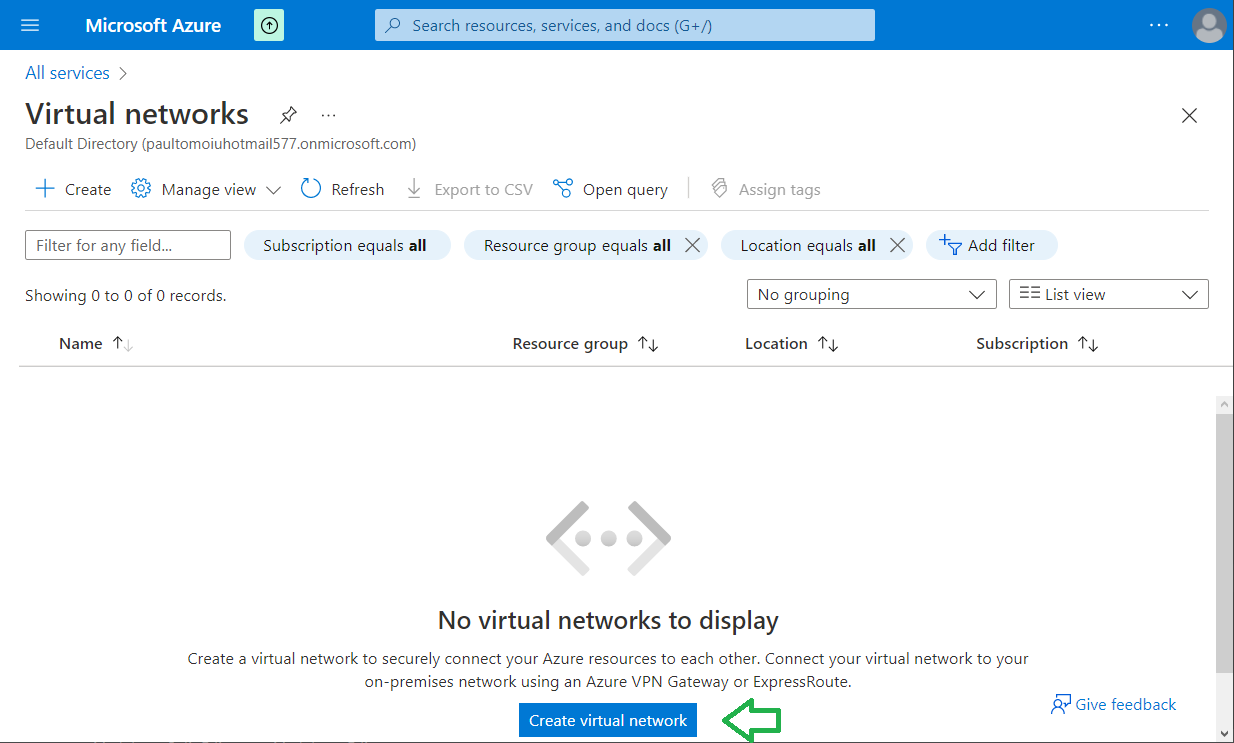Remove the Location filter
Screen dimensions: 1234x743
[897, 245]
